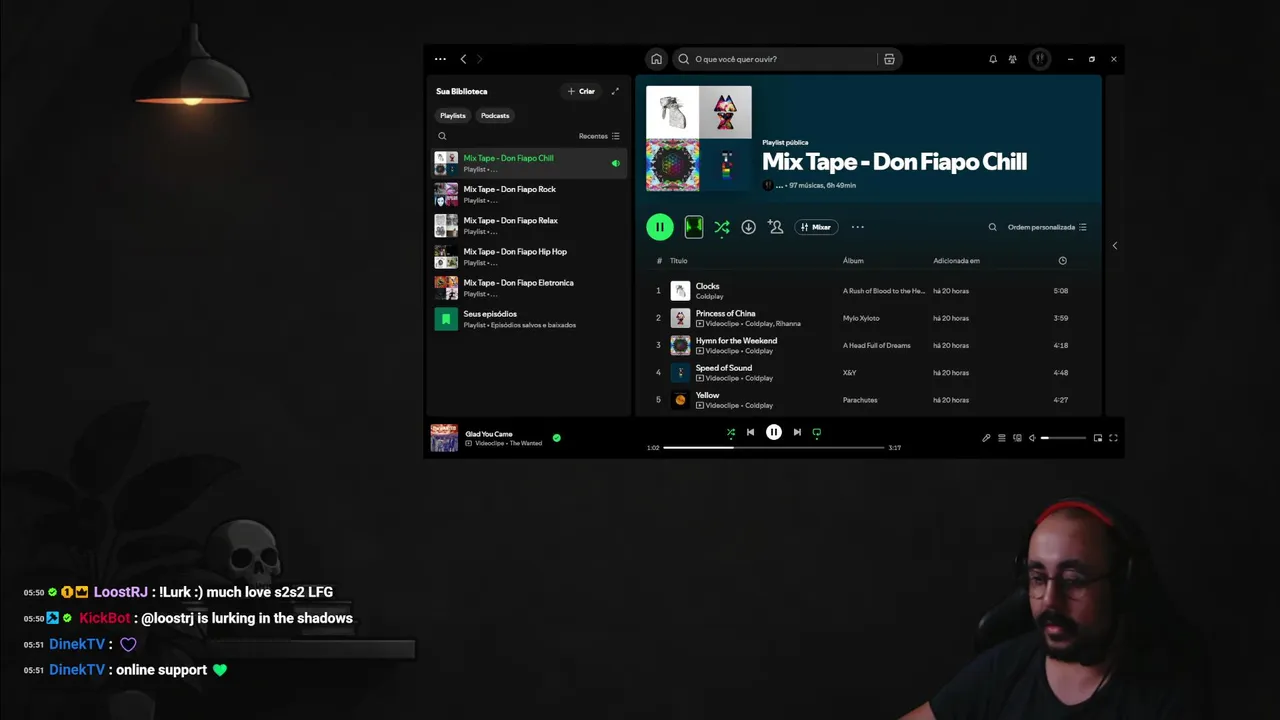1280x720 pixels.
Task: Download the playlist with arrow icon
Action: 748,227
